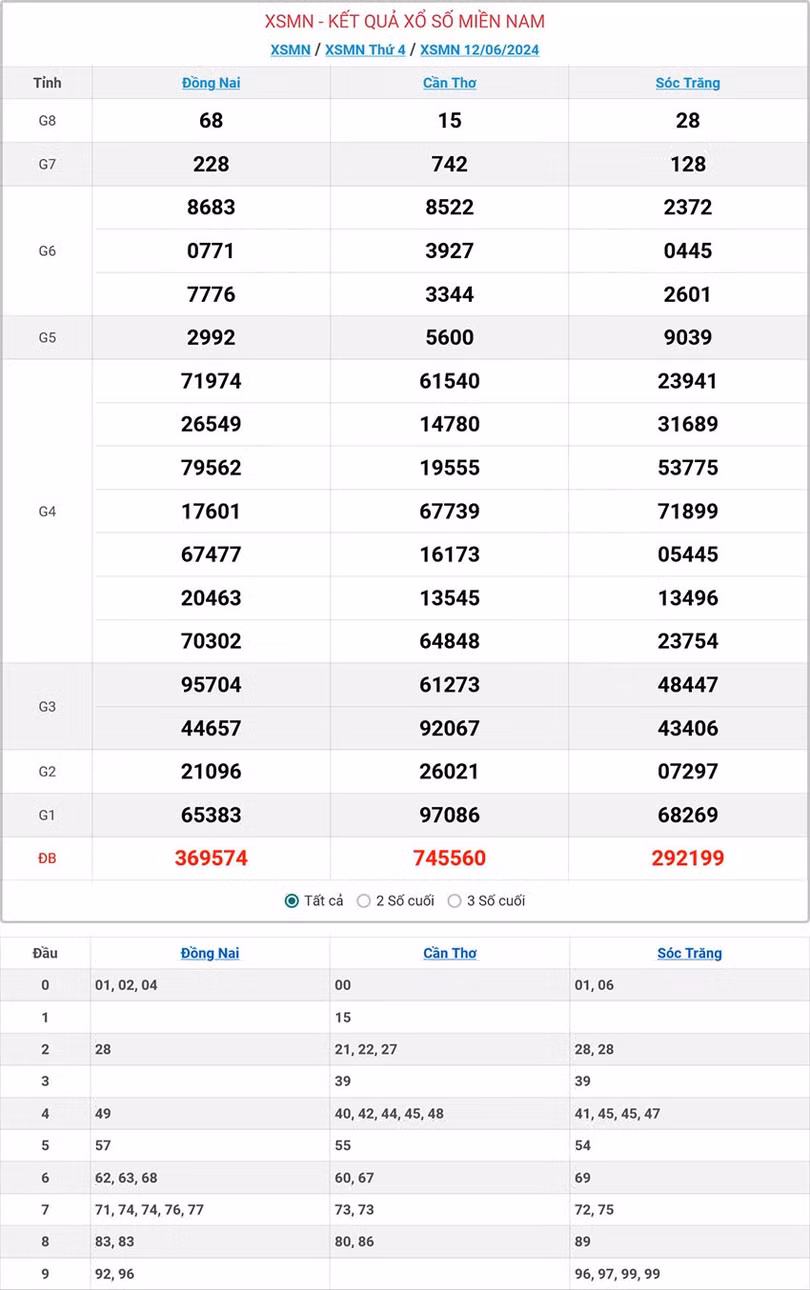The width and height of the screenshot is (810, 1290).
Task: Click Đồng Nai header in results table
Action: point(211,83)
